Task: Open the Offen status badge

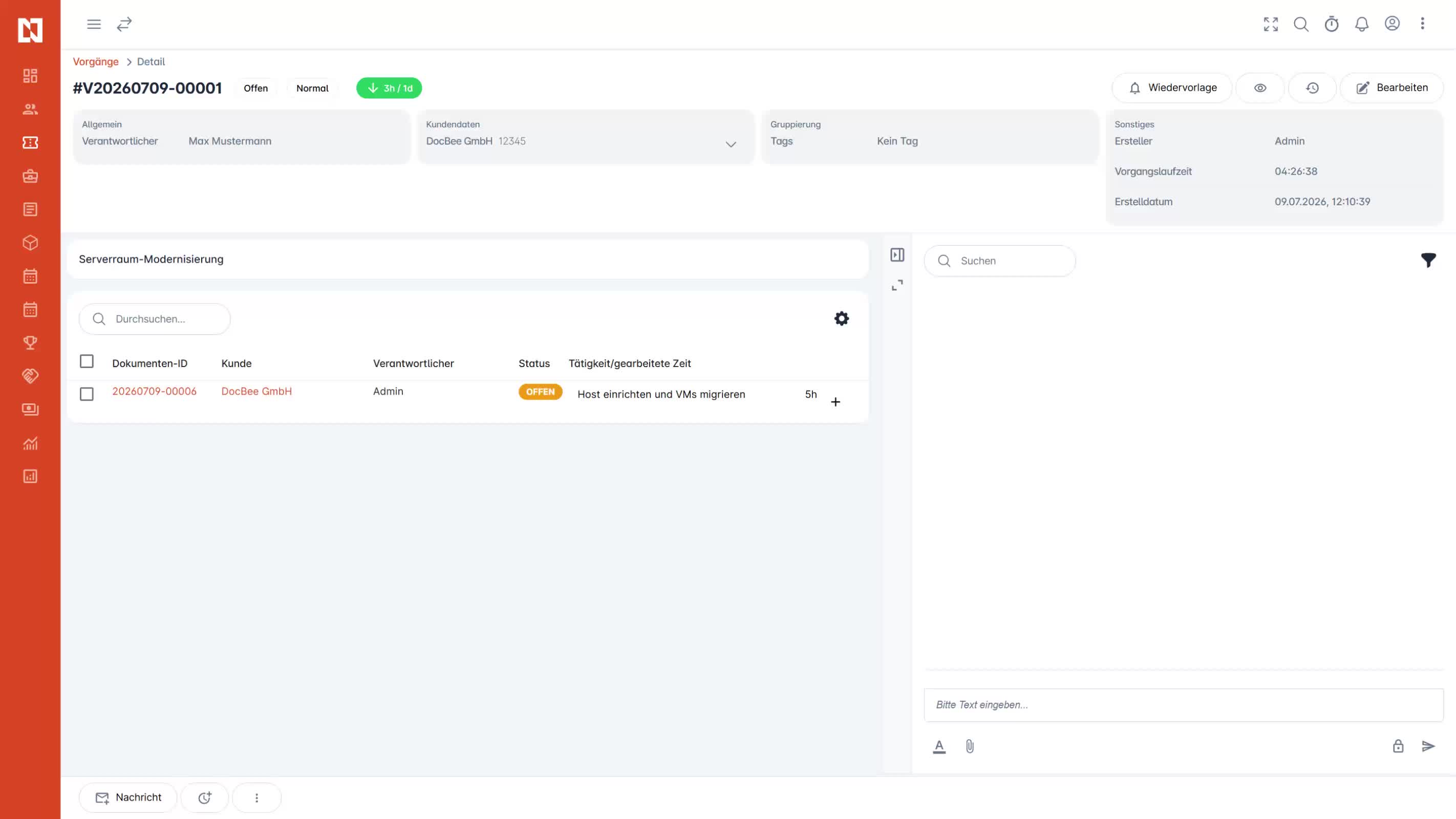Action: click(x=255, y=88)
